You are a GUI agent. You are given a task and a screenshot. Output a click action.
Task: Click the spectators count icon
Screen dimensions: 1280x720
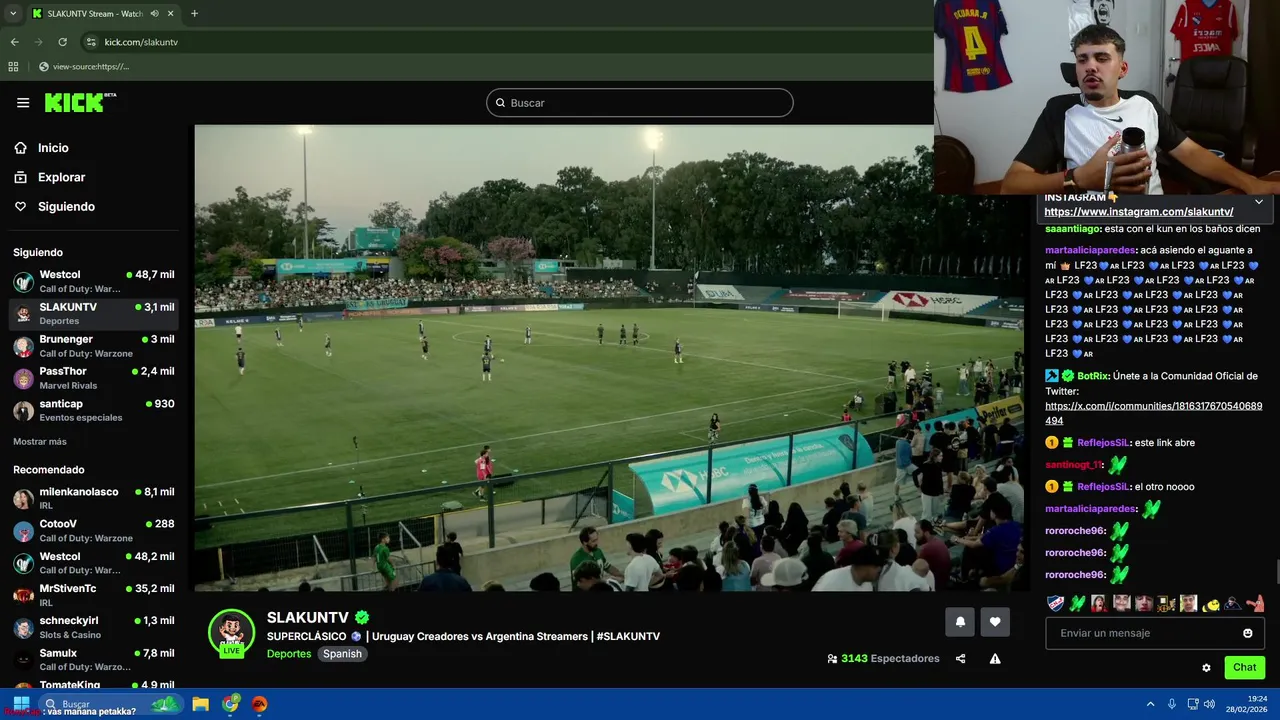pyautogui.click(x=832, y=659)
